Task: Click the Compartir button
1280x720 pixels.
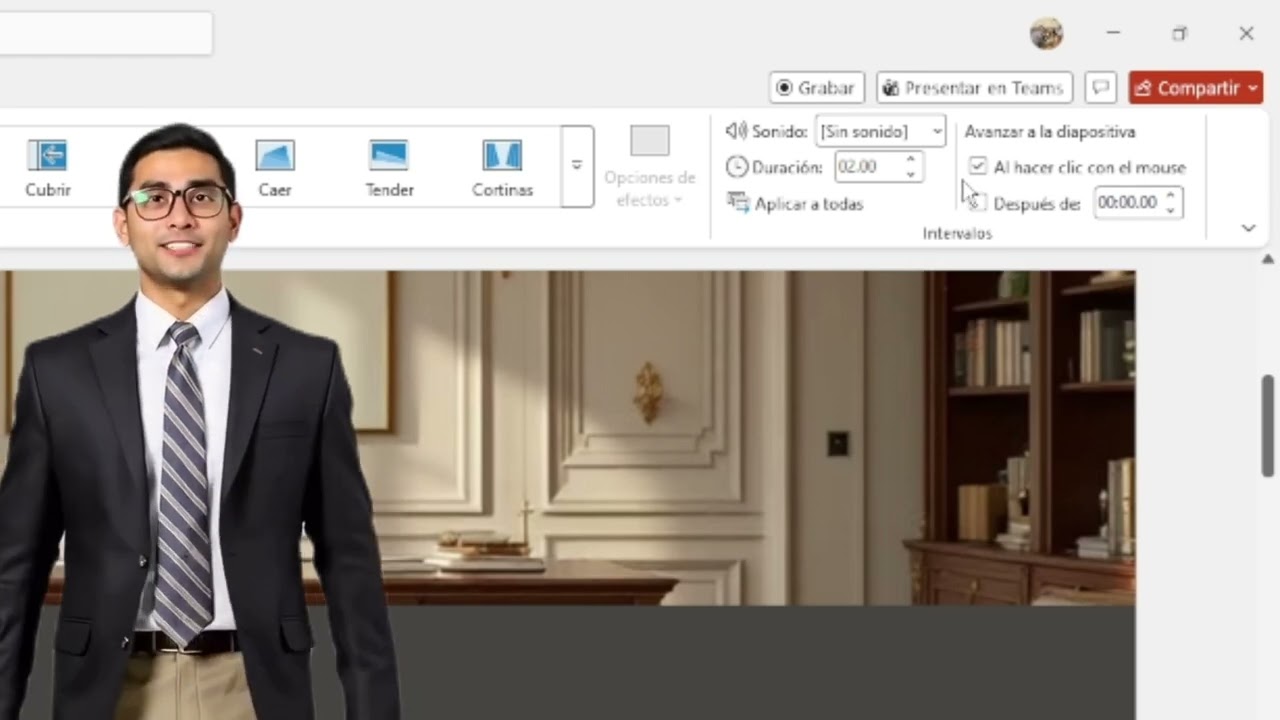Action: [1196, 88]
